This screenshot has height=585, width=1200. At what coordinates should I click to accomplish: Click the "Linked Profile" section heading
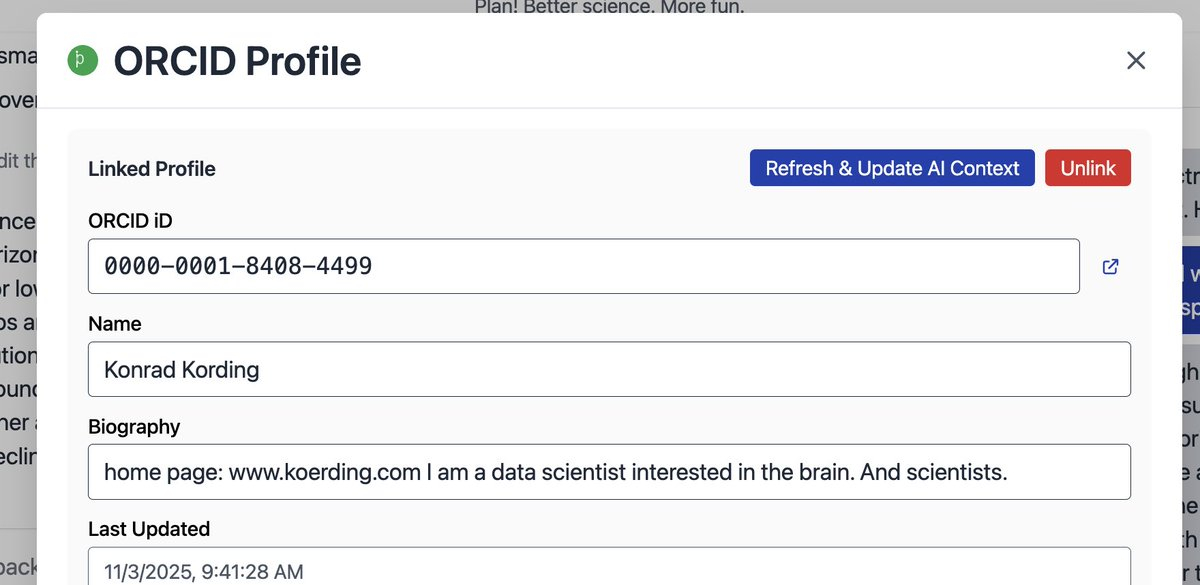(x=152, y=169)
